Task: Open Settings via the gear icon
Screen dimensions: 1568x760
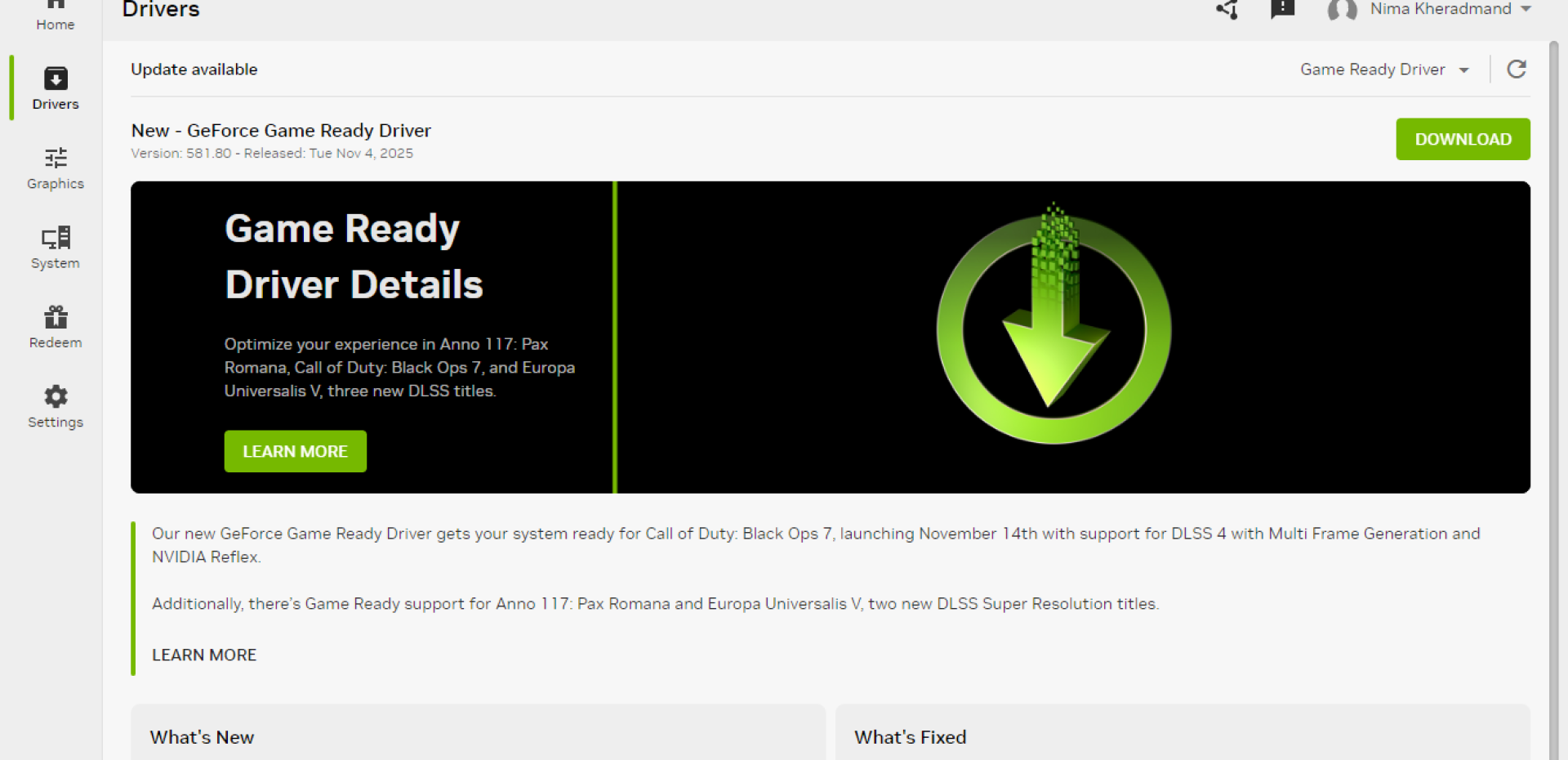Action: click(56, 396)
